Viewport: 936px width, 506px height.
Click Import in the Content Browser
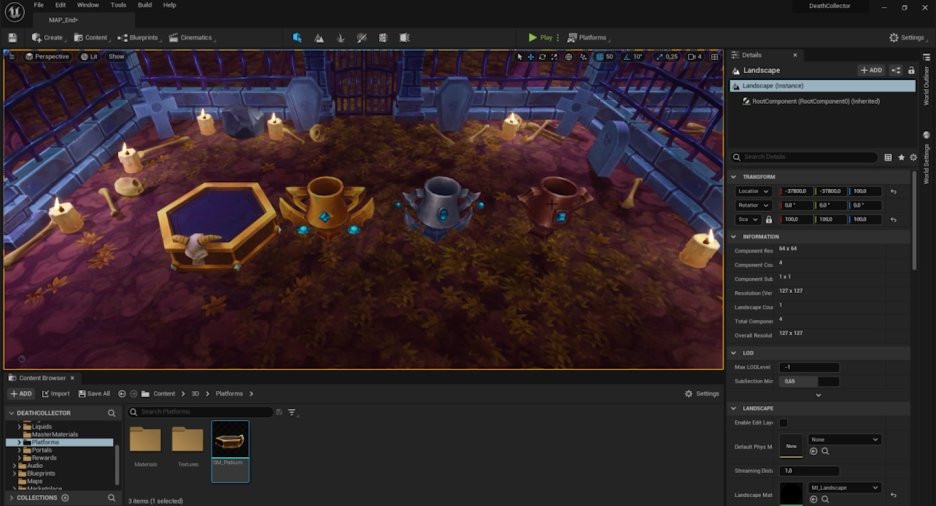(x=56, y=394)
